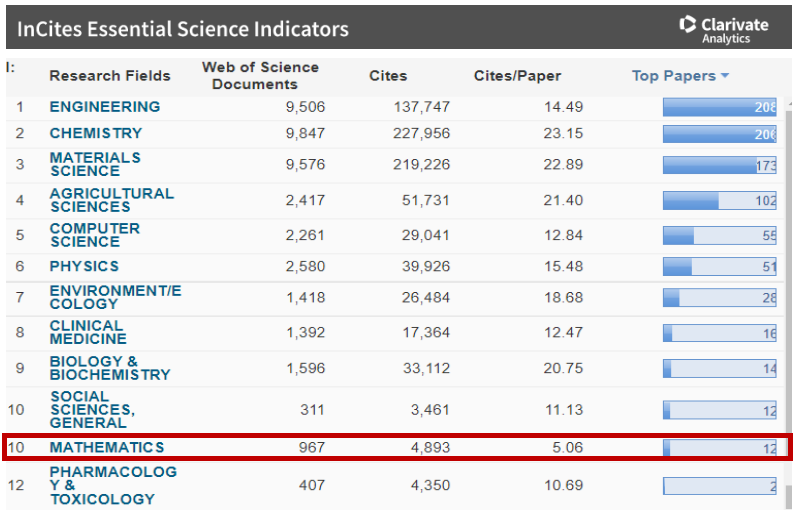Open the PHARMACOLOGY & TOXICOLOGY field link
Image resolution: width=795 pixels, height=519 pixels.
(x=113, y=485)
